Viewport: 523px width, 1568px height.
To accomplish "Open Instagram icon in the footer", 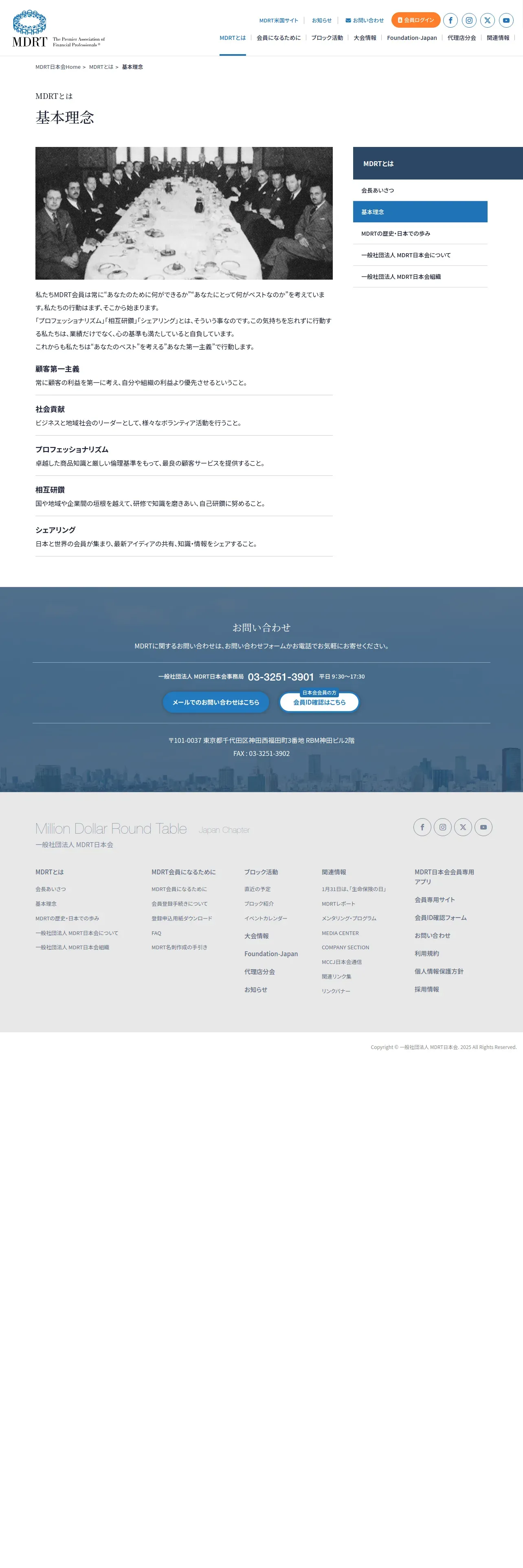I will (x=443, y=827).
